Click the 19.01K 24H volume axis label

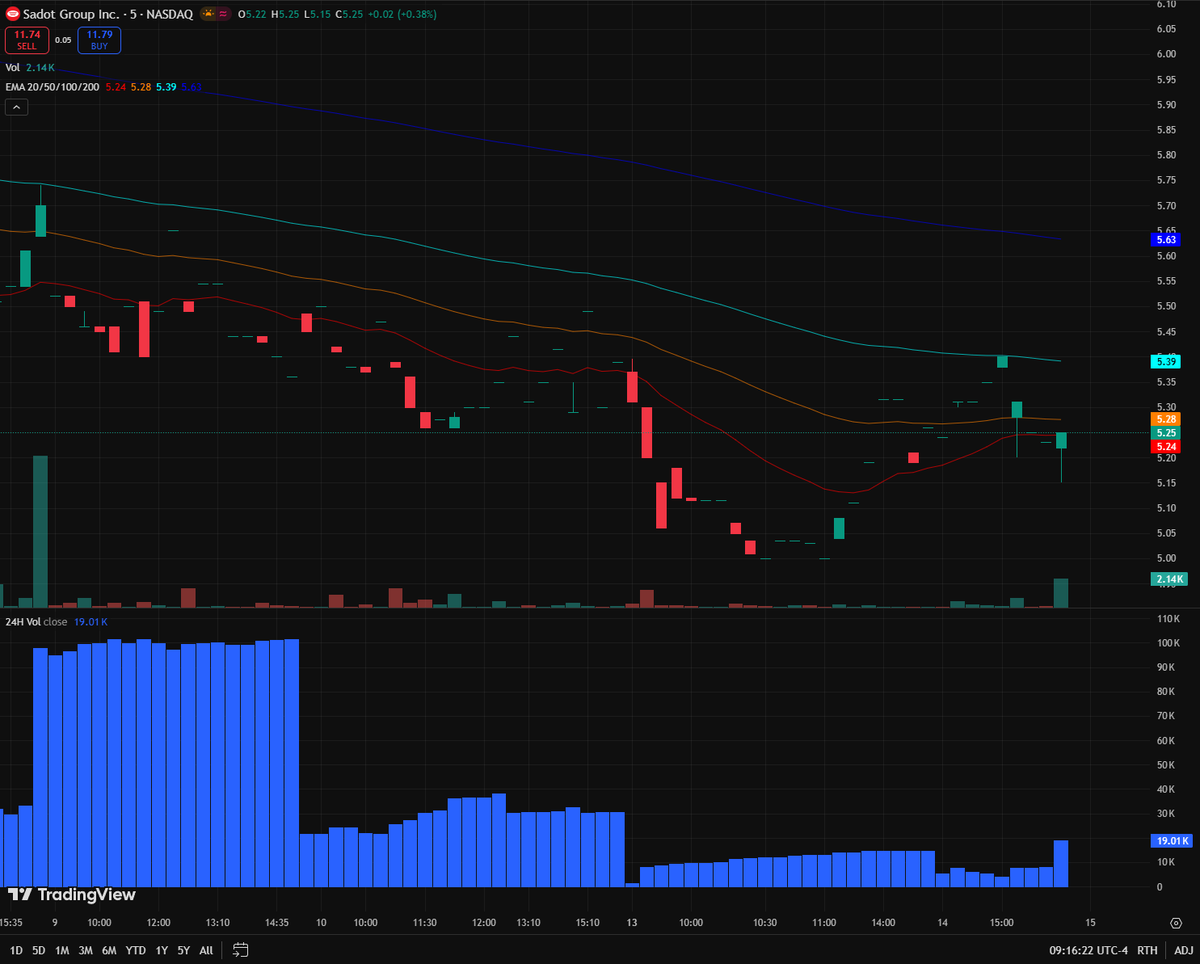[1171, 841]
